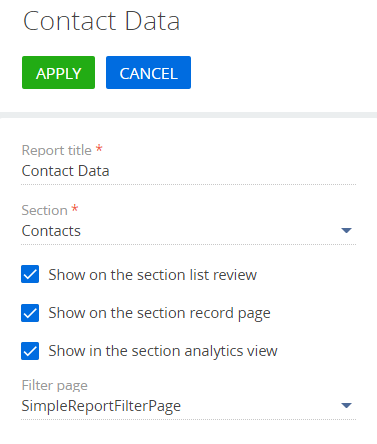
Task: Click the "Show on the section record page" label
Action: tap(159, 313)
